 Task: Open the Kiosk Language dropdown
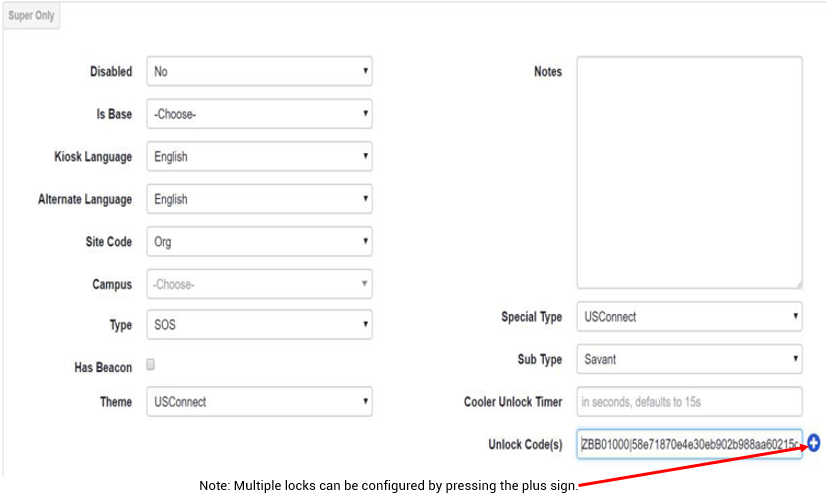pyautogui.click(x=259, y=156)
